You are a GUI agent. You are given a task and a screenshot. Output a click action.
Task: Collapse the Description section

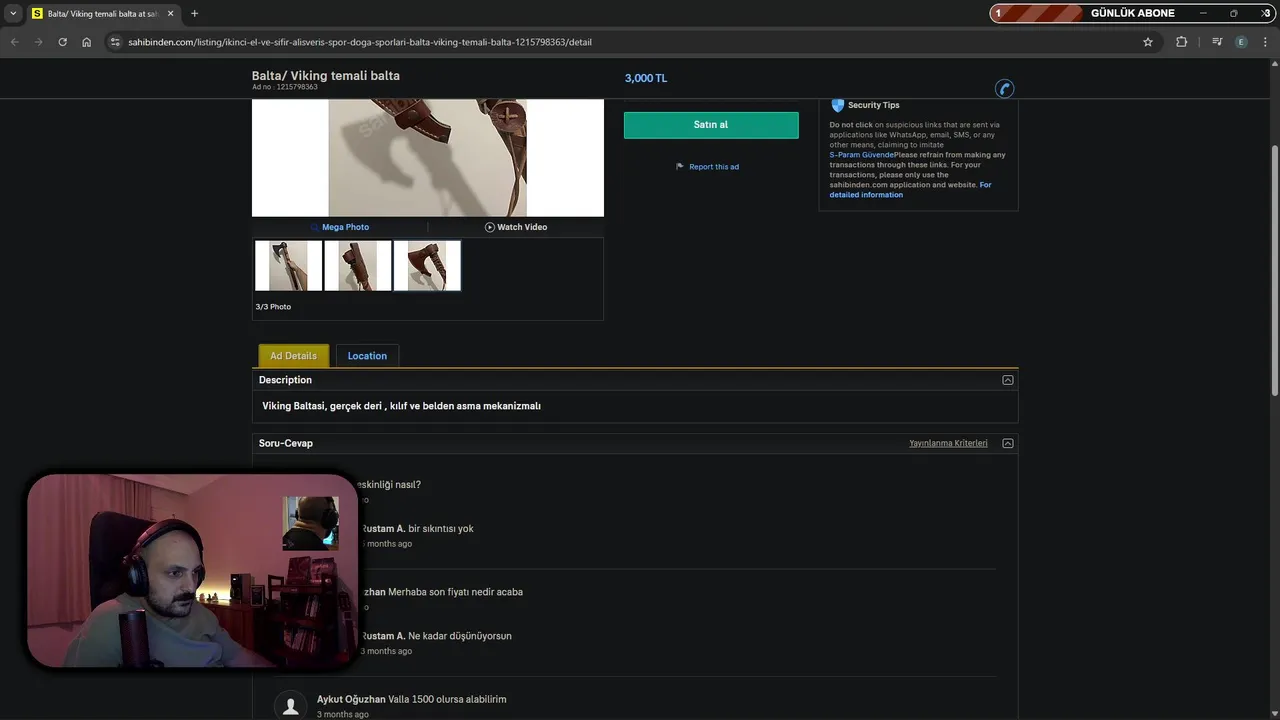[x=1008, y=380]
